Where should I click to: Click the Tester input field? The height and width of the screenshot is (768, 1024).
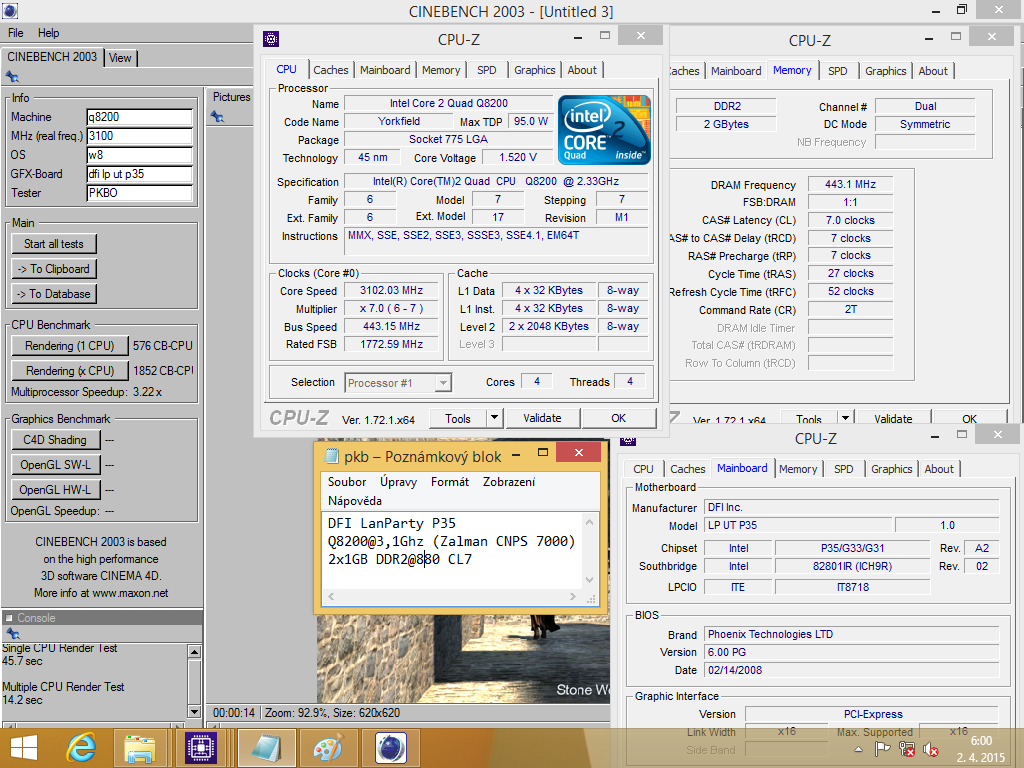pos(139,193)
